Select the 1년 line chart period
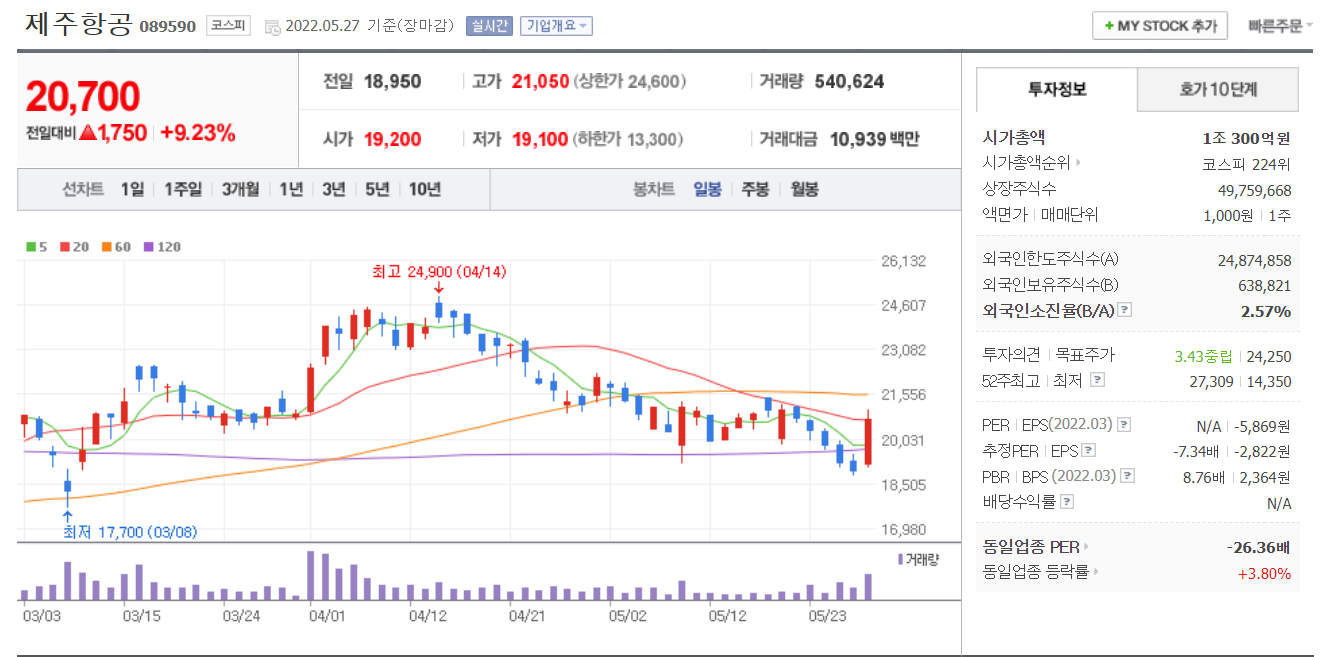1328x657 pixels. tap(291, 189)
